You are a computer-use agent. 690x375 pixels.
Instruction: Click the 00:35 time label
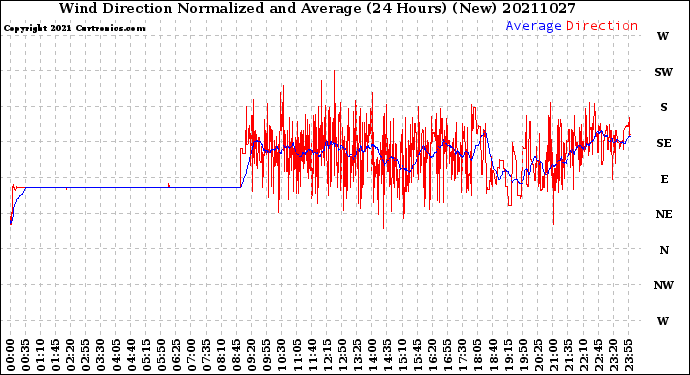coord(26,355)
